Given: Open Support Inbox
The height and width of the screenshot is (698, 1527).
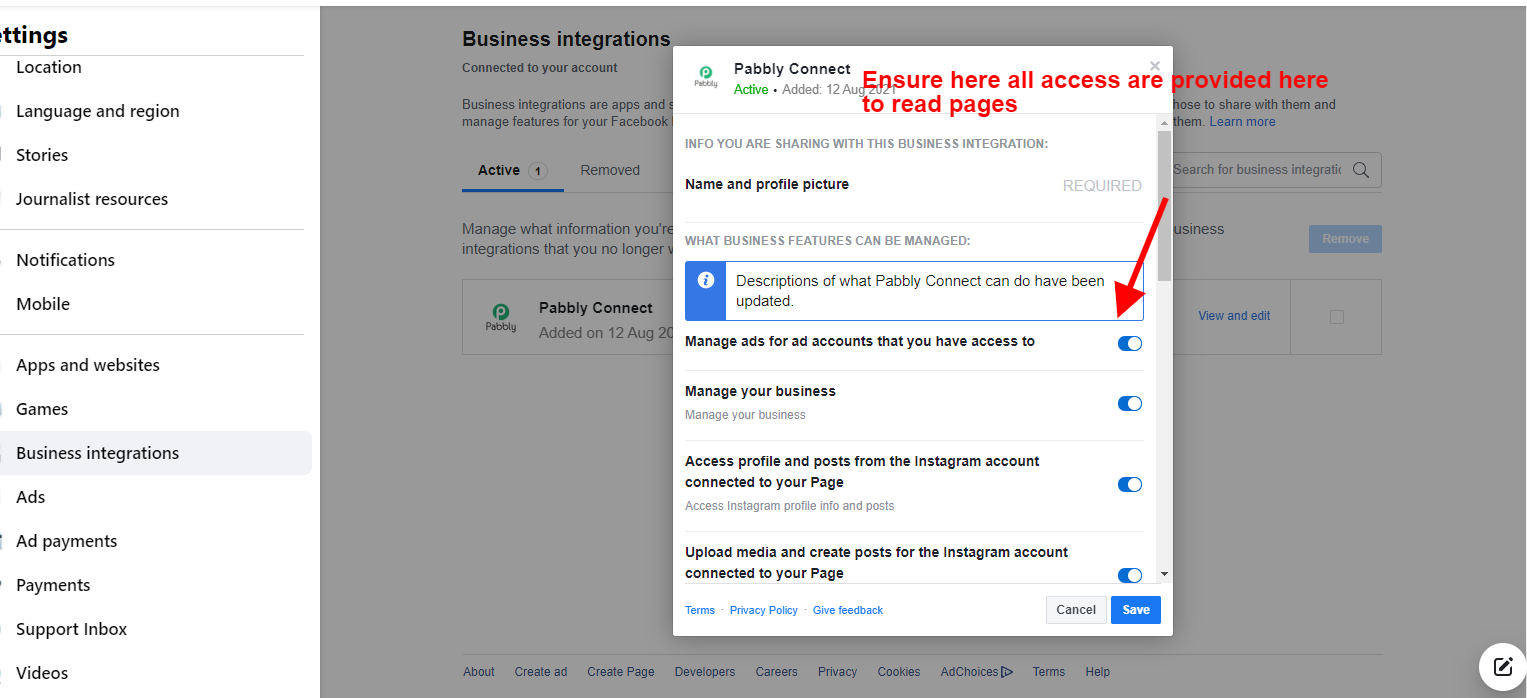Looking at the screenshot, I should point(71,629).
